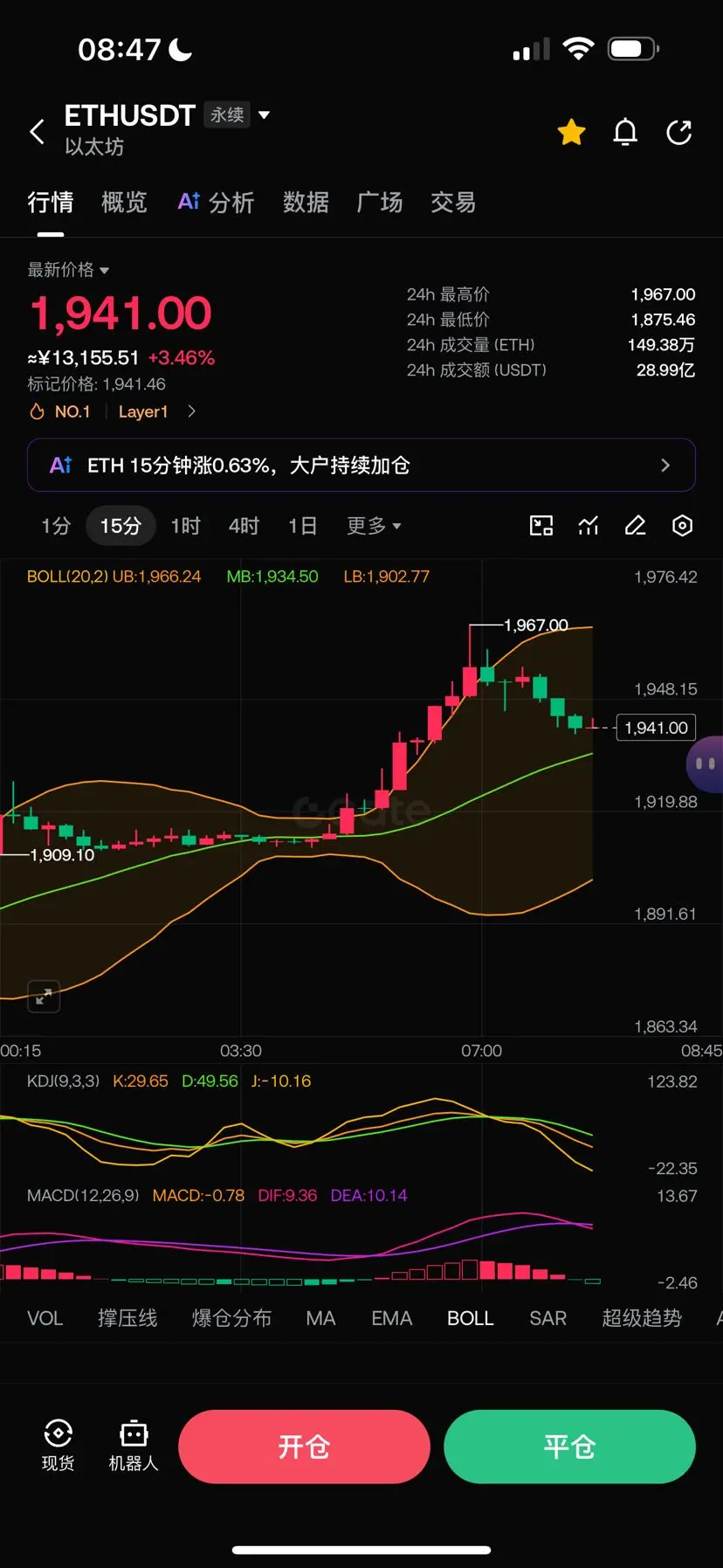Tap the share arrow icon

tap(678, 132)
